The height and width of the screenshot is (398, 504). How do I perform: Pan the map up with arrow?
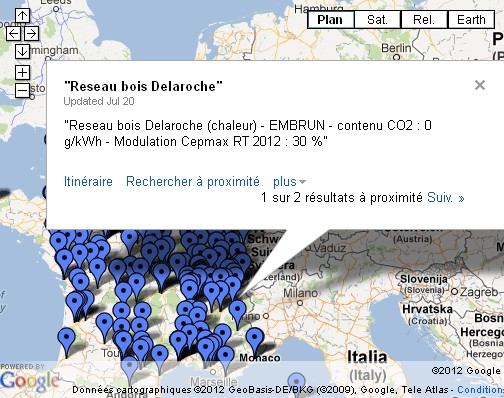pos(22,15)
